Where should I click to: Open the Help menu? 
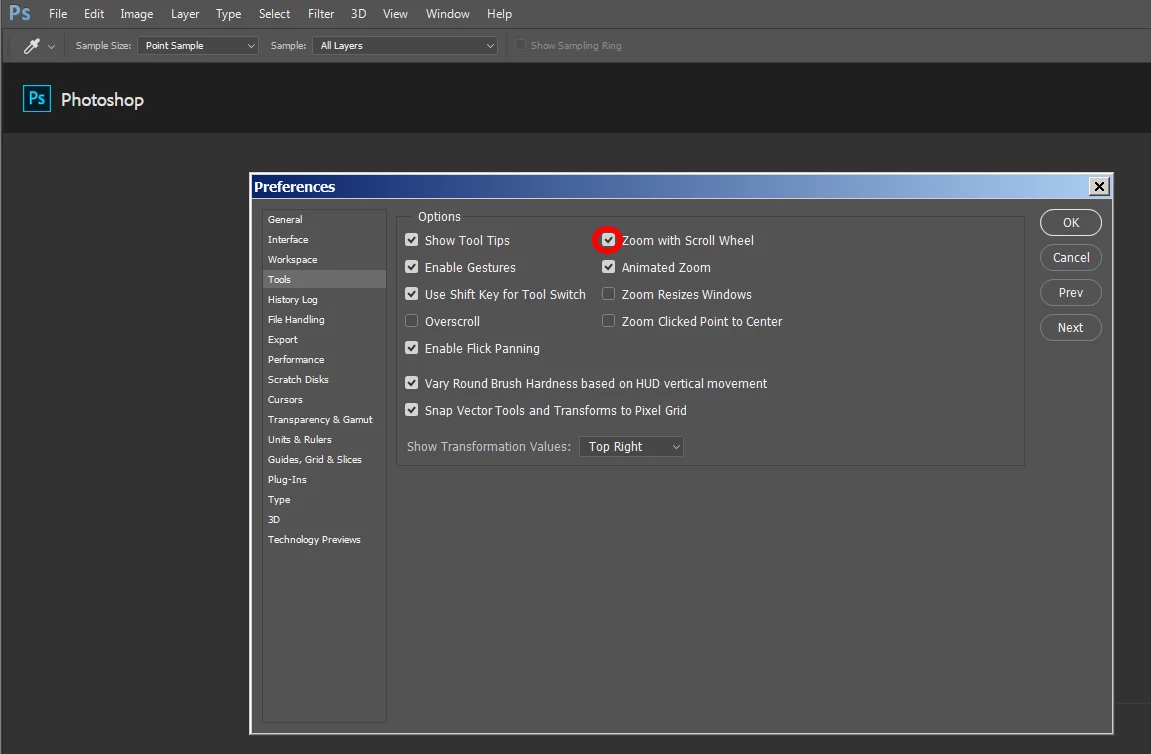click(499, 13)
